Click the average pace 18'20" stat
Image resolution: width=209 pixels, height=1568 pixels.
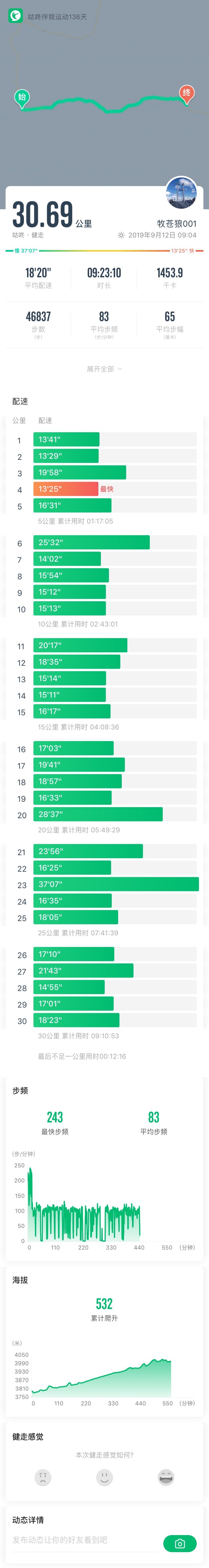point(38,277)
